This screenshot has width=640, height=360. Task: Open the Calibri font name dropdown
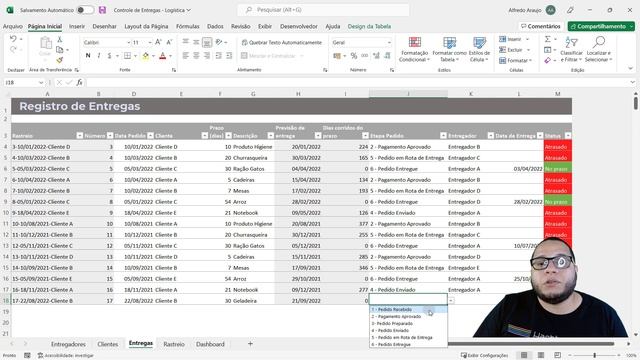coord(128,42)
